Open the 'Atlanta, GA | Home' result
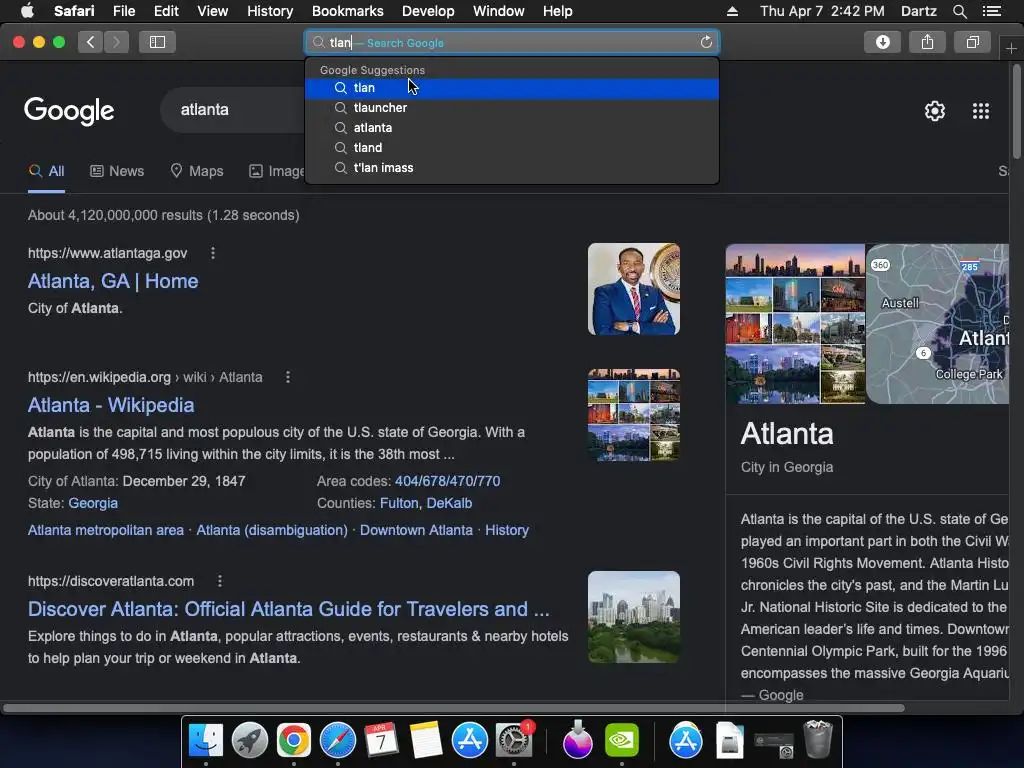This screenshot has width=1024, height=768. [x=113, y=281]
